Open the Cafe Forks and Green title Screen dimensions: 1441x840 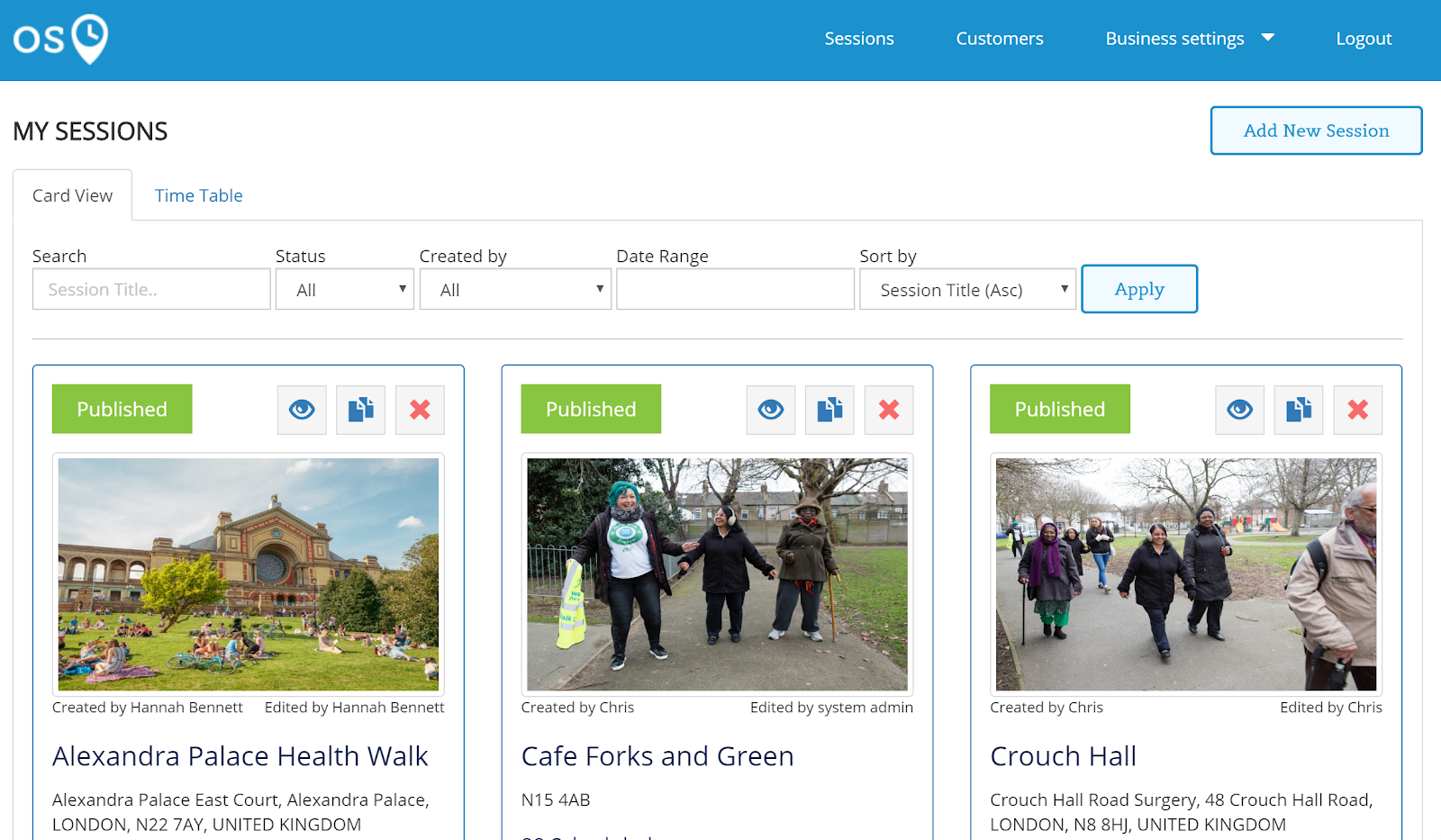pos(657,756)
